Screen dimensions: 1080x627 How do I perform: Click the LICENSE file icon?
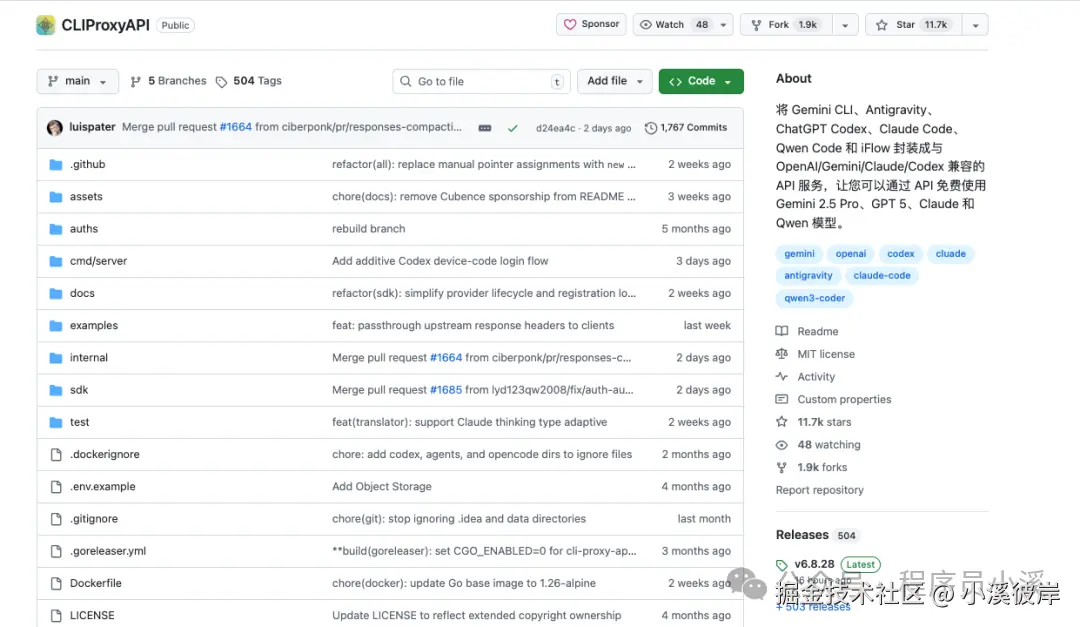[56, 615]
